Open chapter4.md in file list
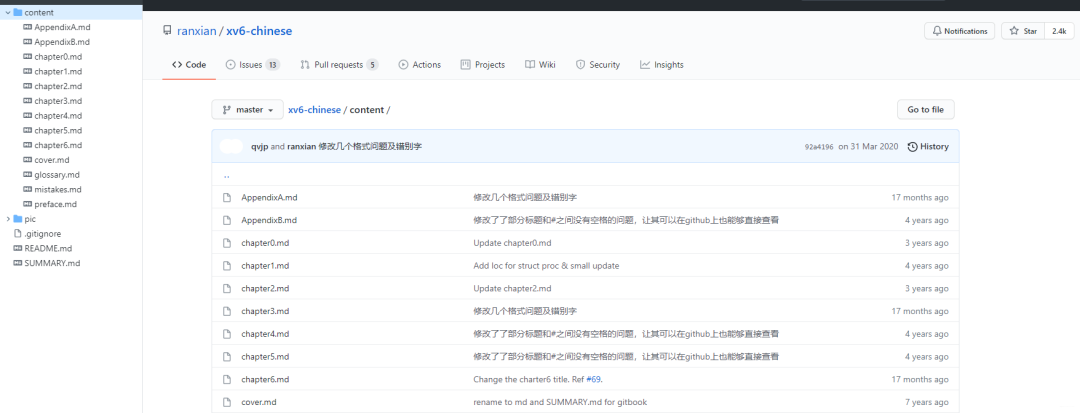This screenshot has width=1080, height=413. (265, 334)
